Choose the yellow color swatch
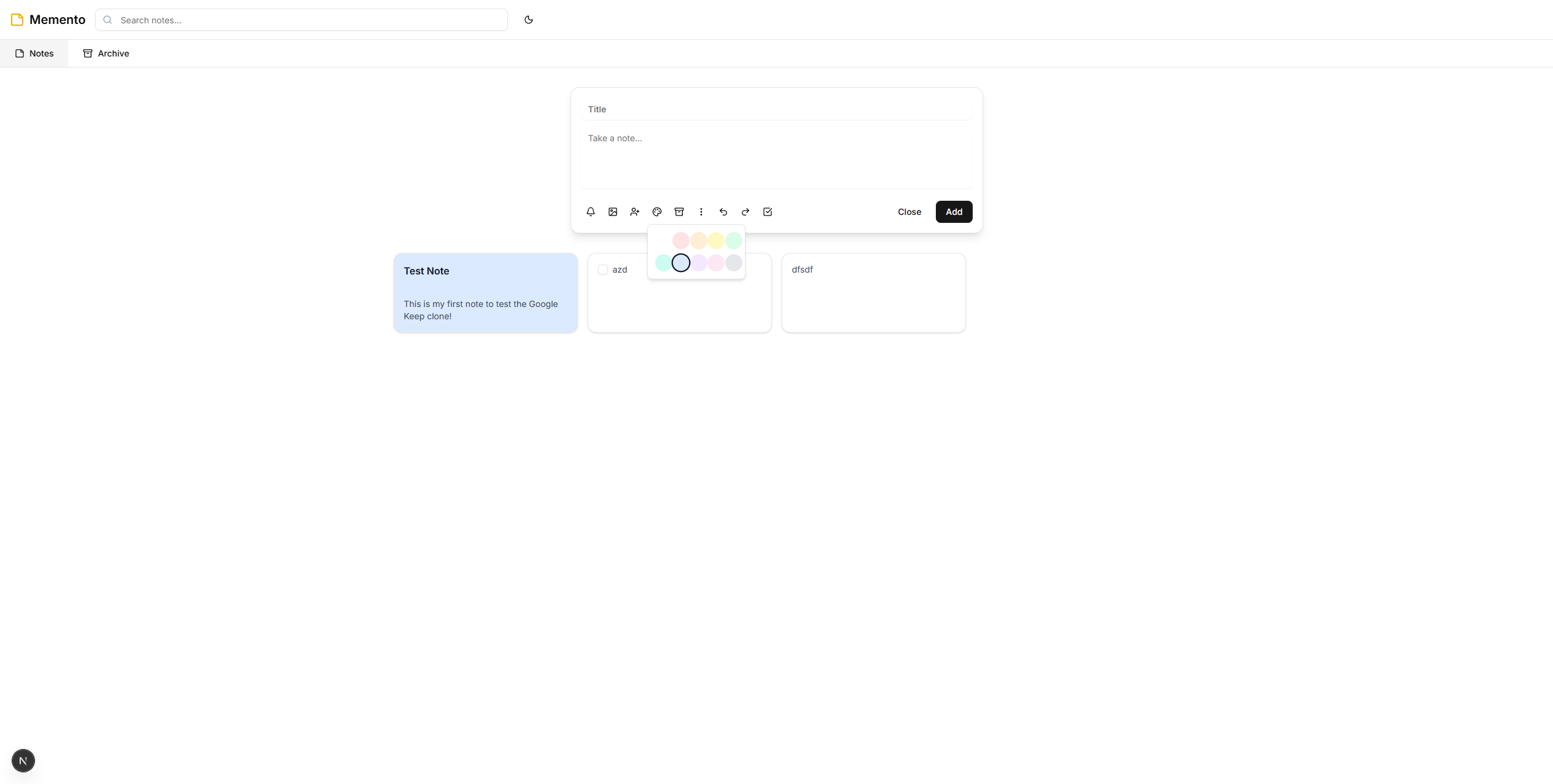Screen dimensions: 1553x784 pyautogui.click(x=715, y=241)
